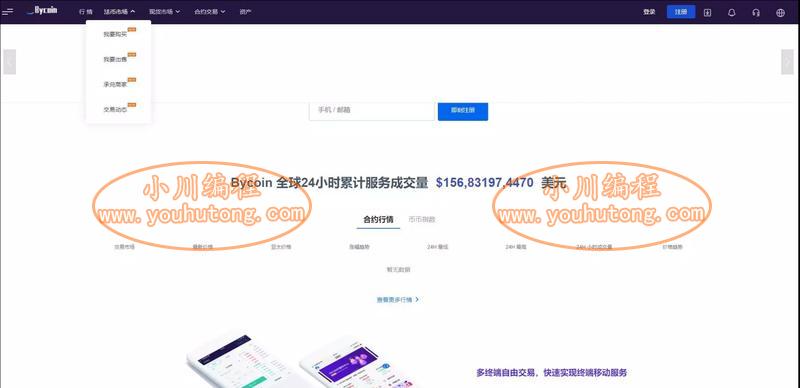Click the 24H 最低 column header
This screenshot has width=800, height=388.
(438, 247)
